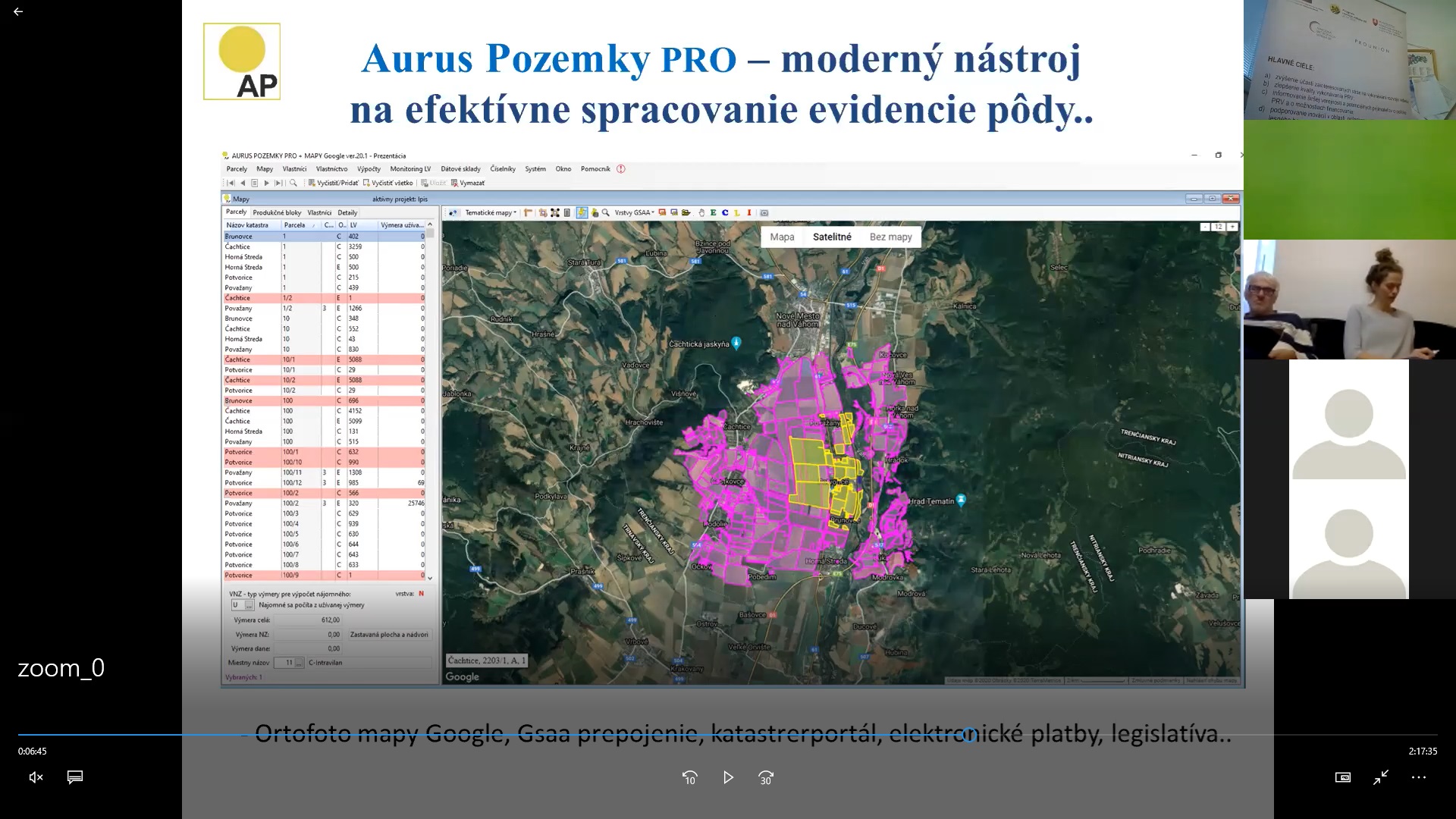
Task: Toggle the yellow L layer button
Action: click(x=737, y=213)
